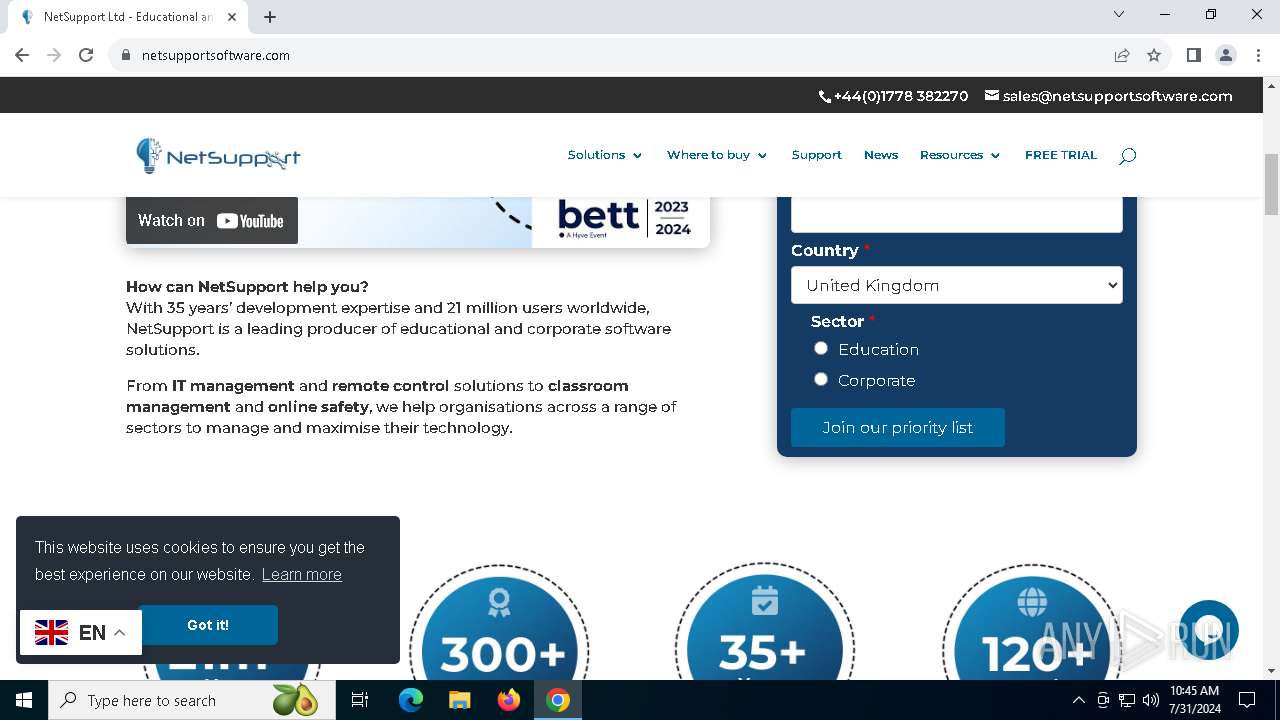The height and width of the screenshot is (720, 1280).
Task: Click the page vertical scrollbar thumb
Action: [x=1271, y=184]
